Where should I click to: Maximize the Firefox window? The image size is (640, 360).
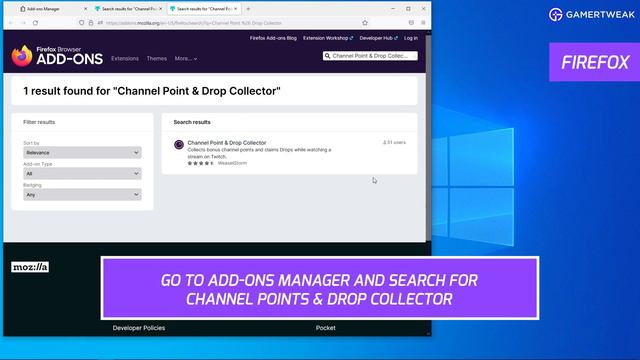coord(408,9)
